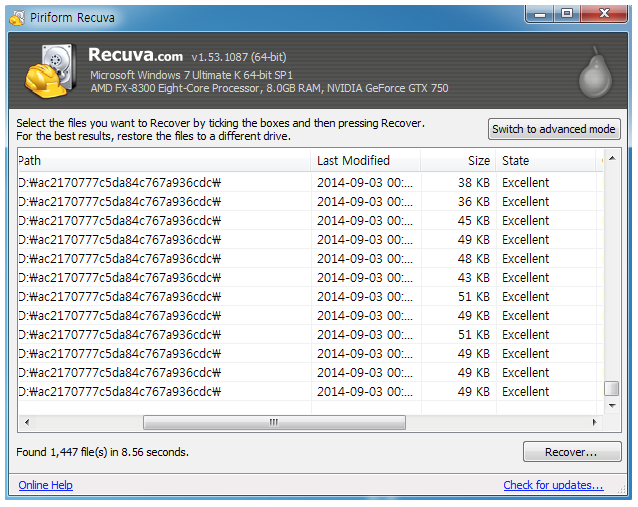The width and height of the screenshot is (638, 507).
Task: Minimize the Piriform Recuva window
Action: coord(540,14)
